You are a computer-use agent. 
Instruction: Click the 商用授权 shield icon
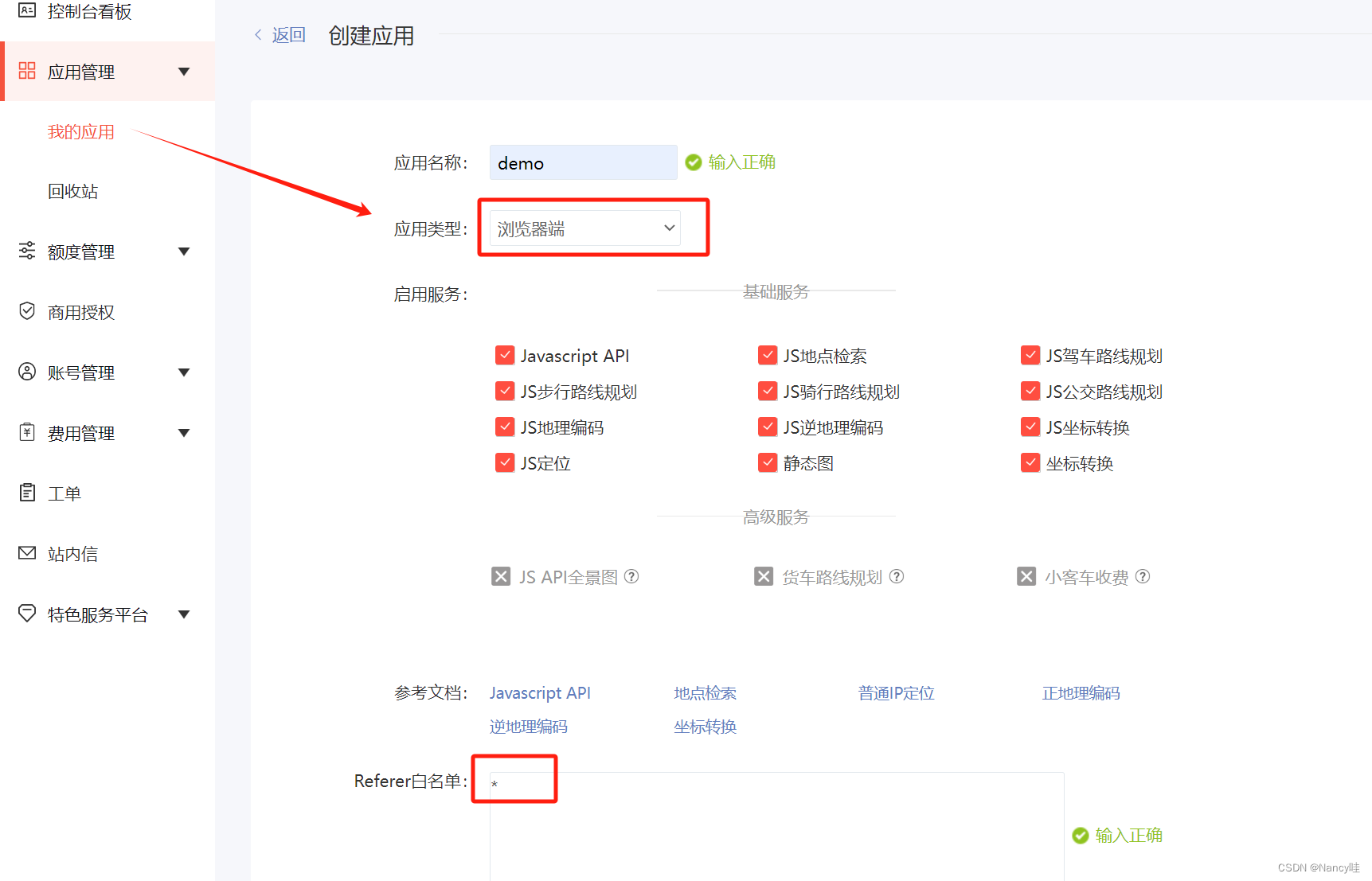[27, 311]
